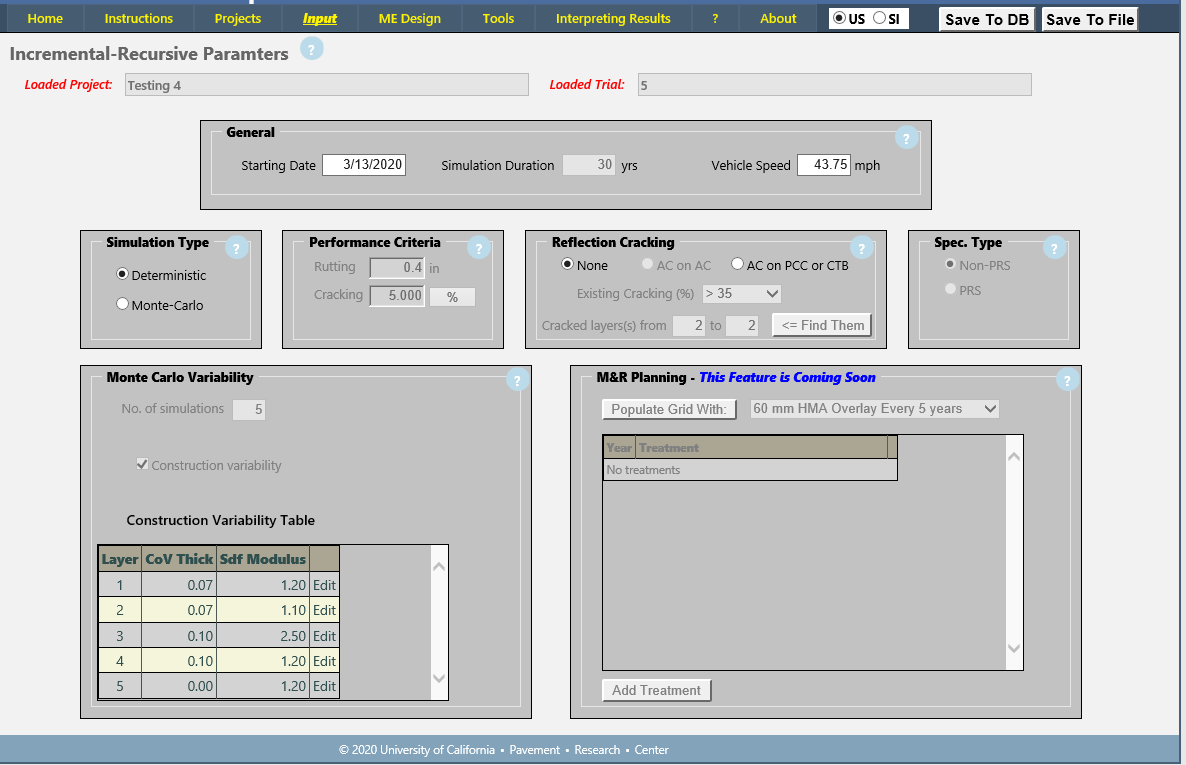This screenshot has height=765, width=1186.
Task: Open Performance Criteria help icon
Action: [478, 249]
